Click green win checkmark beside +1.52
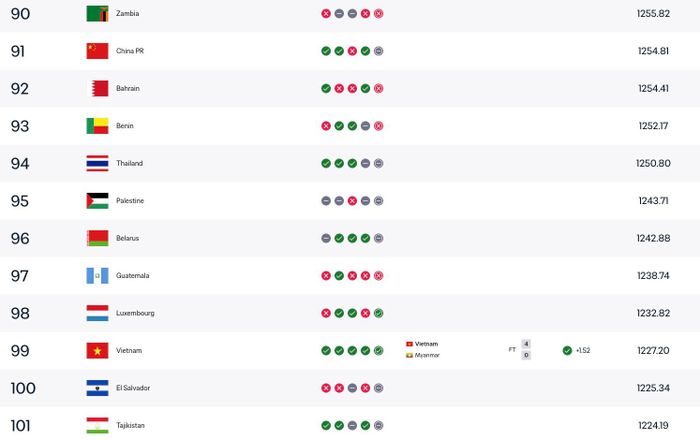Image resolution: width=700 pixels, height=440 pixels. [x=567, y=350]
